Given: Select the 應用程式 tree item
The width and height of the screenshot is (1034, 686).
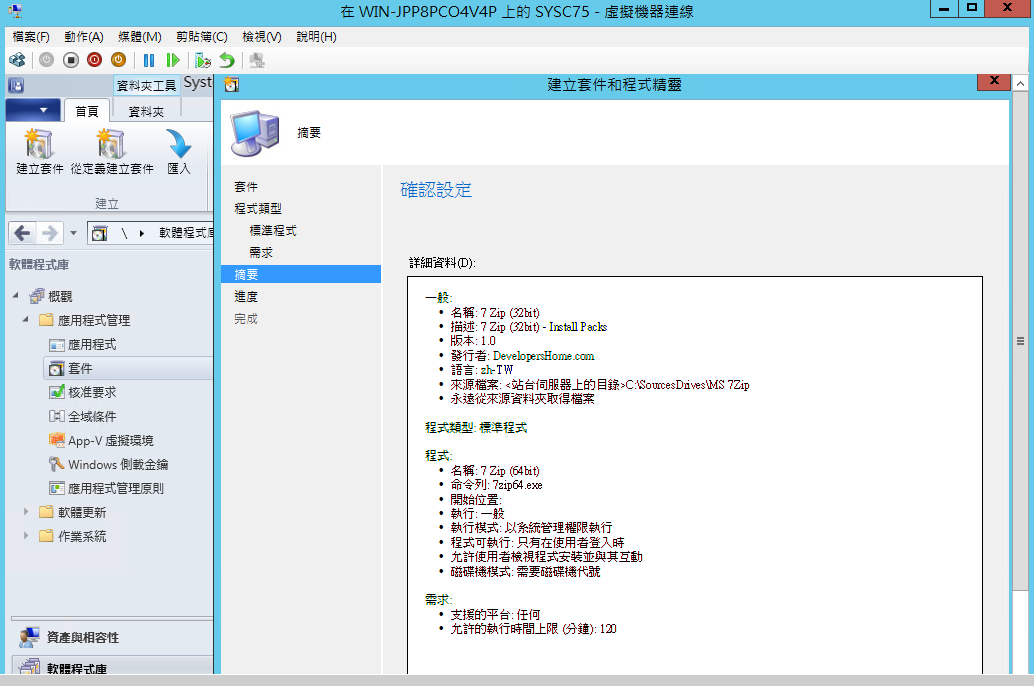Looking at the screenshot, I should tap(92, 344).
